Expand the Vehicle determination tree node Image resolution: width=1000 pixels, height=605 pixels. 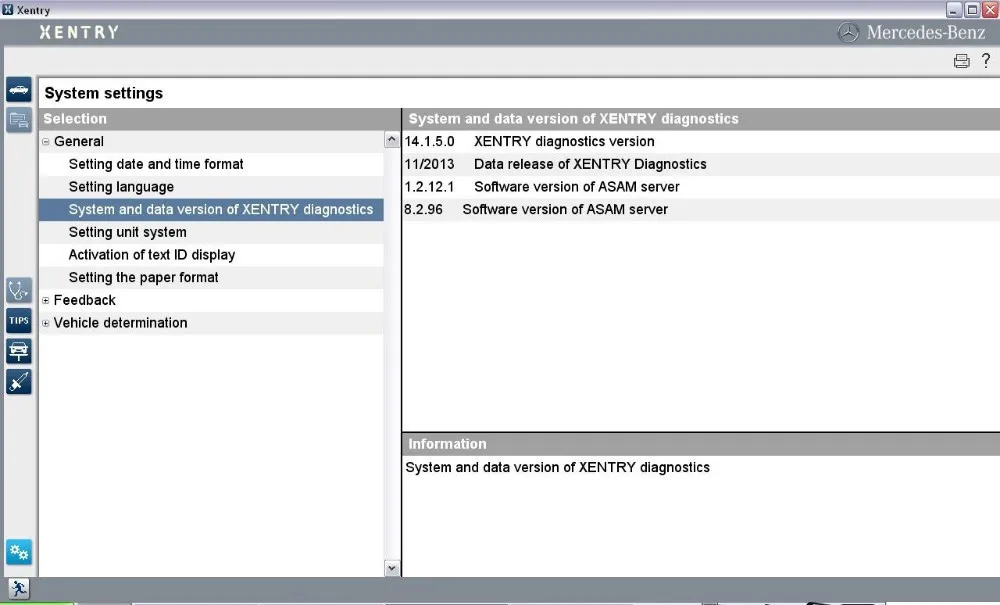click(x=45, y=323)
